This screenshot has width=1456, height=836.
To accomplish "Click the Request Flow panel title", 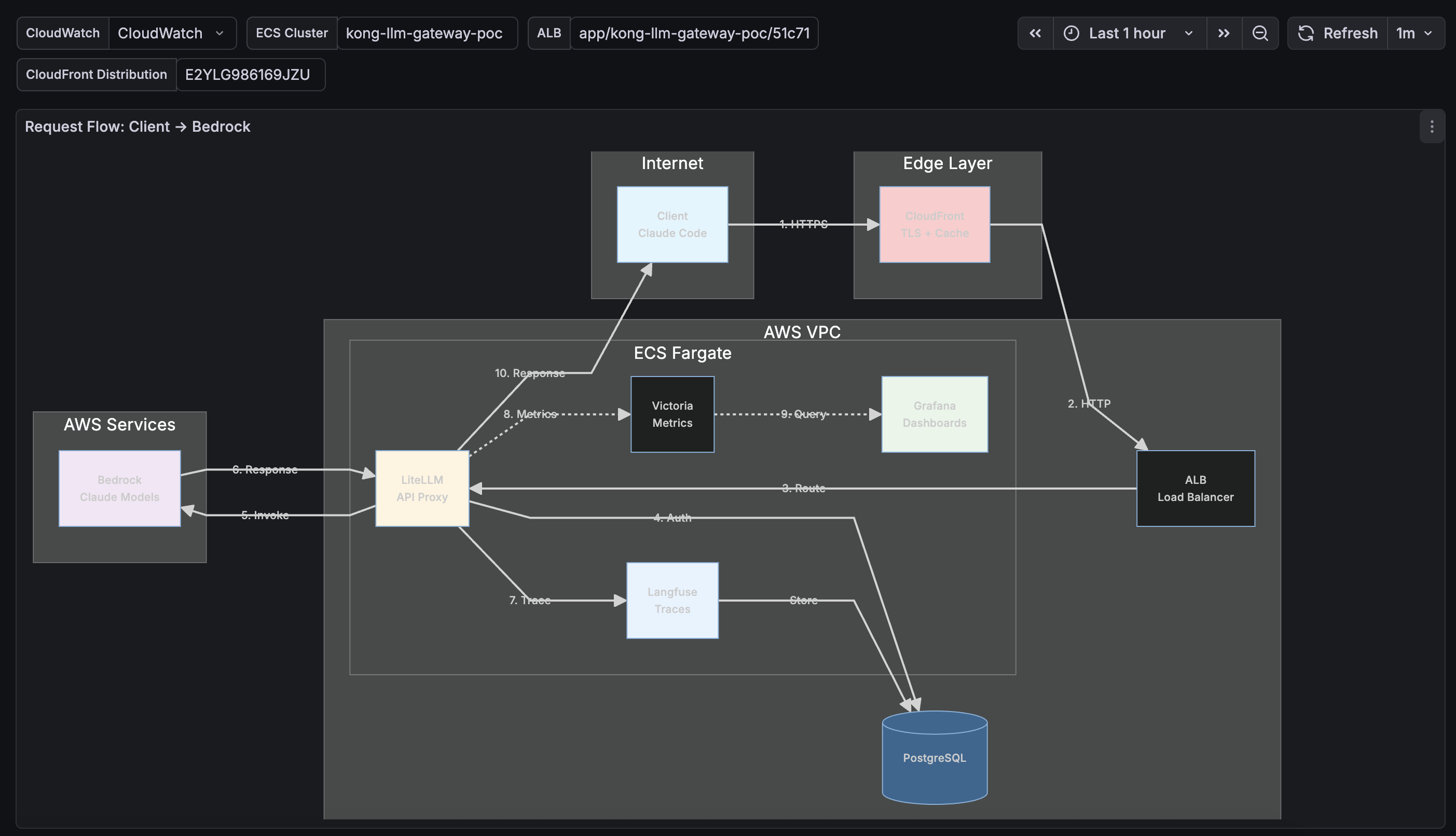I will [138, 127].
